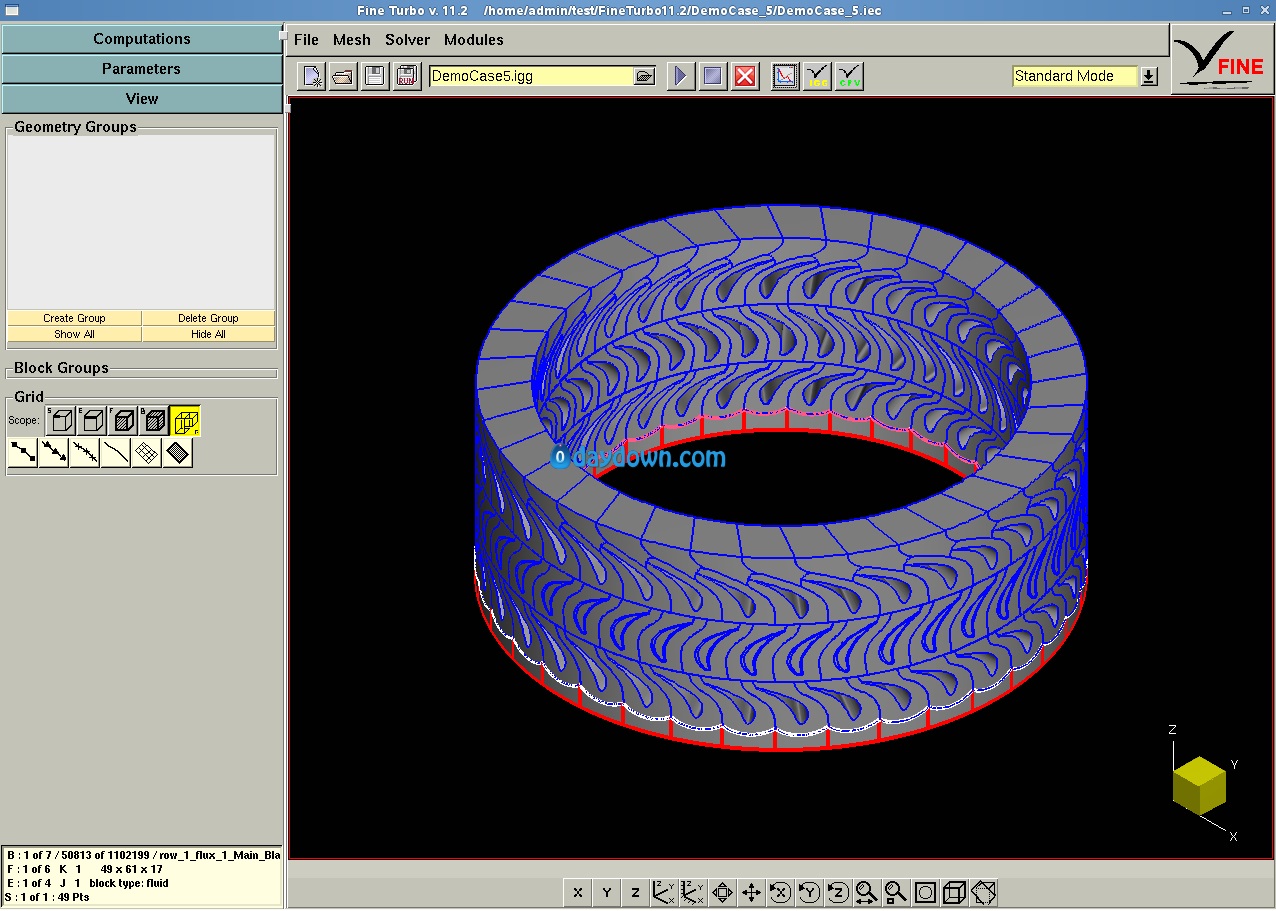Viewport: 1276px width, 911px height.
Task: Start the solver with the play arrow
Action: (681, 76)
